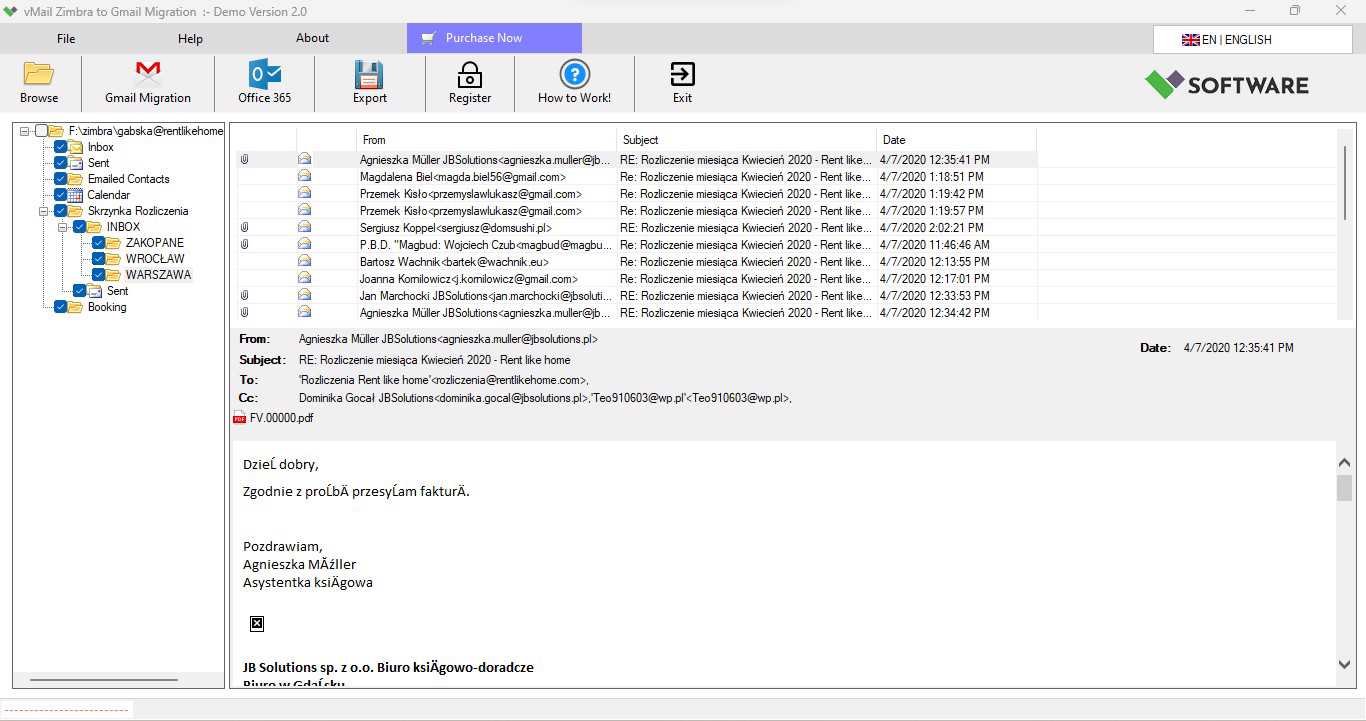Click paperclip icon on Sergiusz Koppel row

pyautogui.click(x=244, y=228)
